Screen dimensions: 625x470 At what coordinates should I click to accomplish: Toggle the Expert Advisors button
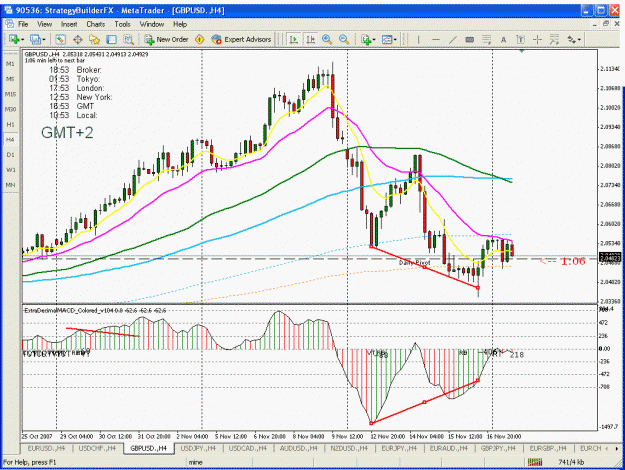242,39
